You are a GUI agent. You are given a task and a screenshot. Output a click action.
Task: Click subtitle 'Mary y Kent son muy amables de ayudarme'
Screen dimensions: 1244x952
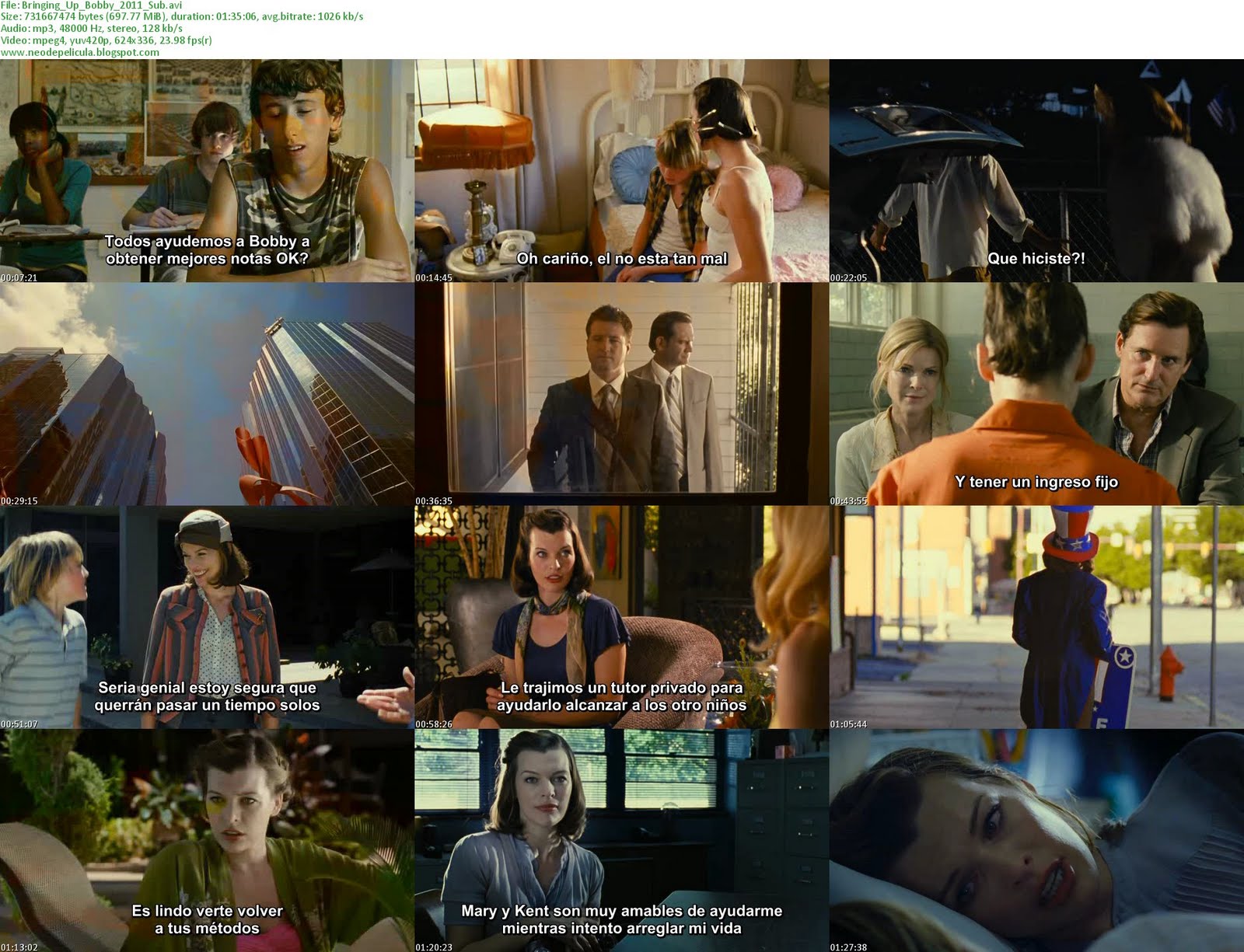(x=622, y=911)
